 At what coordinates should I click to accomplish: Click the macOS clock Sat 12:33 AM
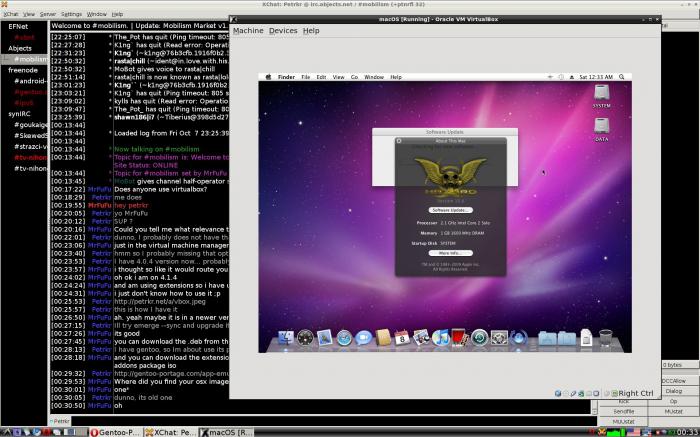coord(596,77)
